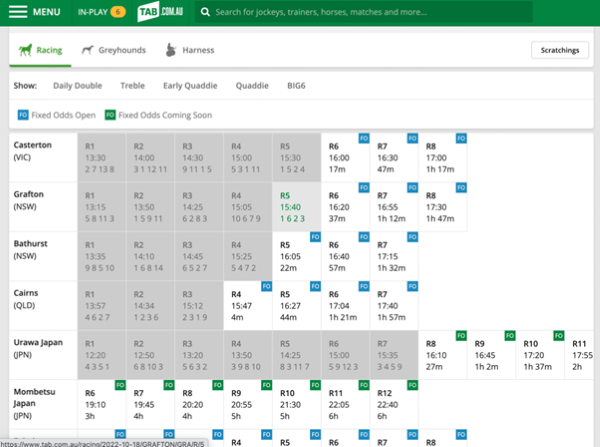Click FO badge on Casterton R6

tap(364, 138)
